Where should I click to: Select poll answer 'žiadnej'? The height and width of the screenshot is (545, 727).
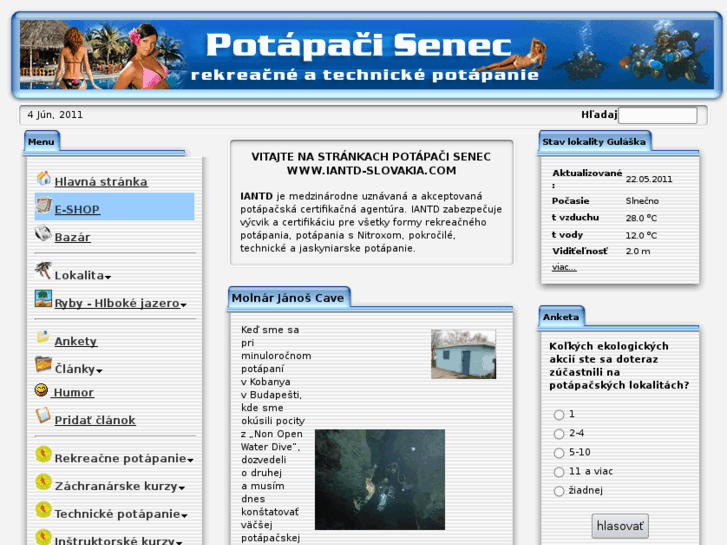(559, 491)
